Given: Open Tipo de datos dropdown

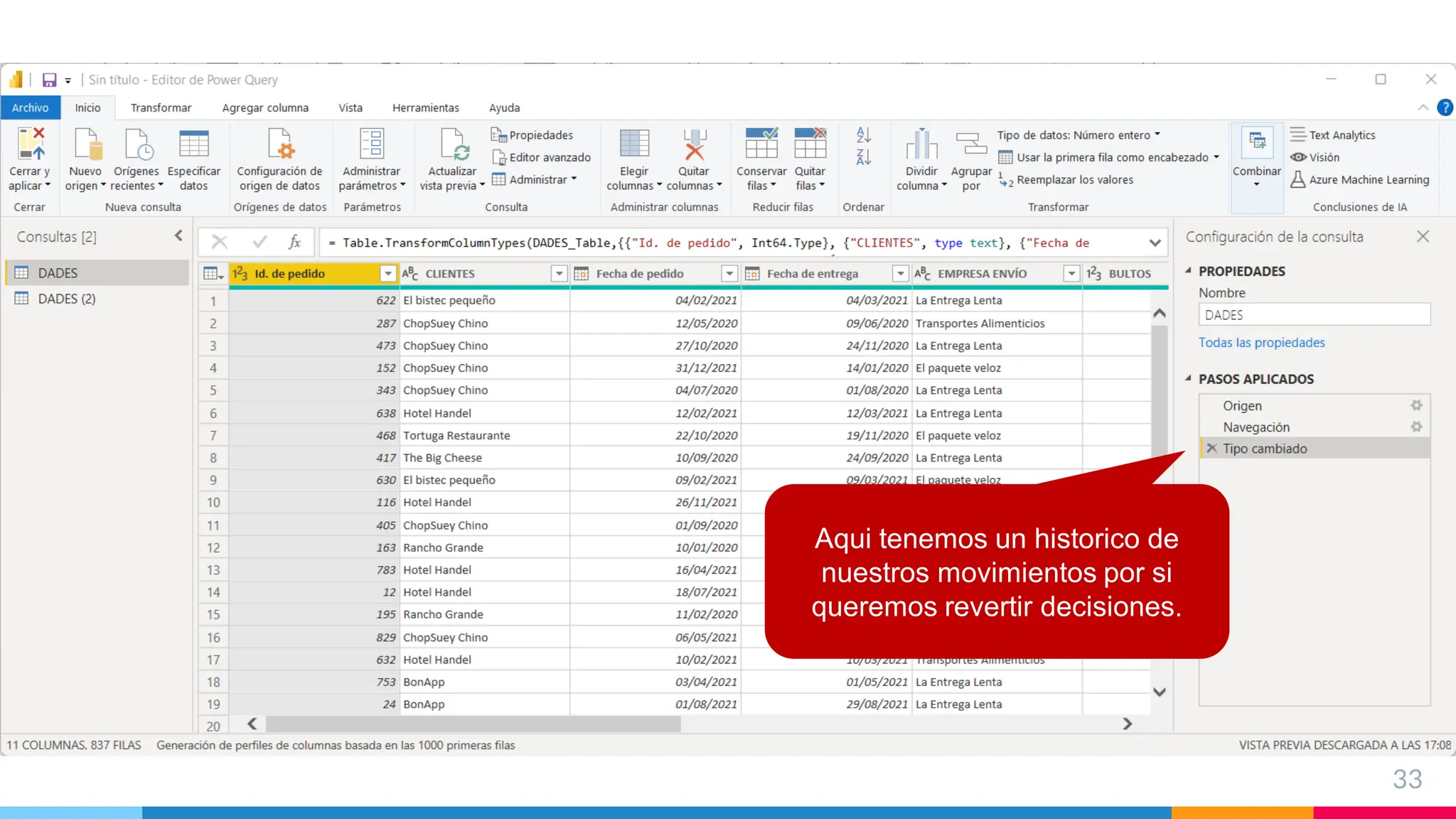Looking at the screenshot, I should [1078, 135].
